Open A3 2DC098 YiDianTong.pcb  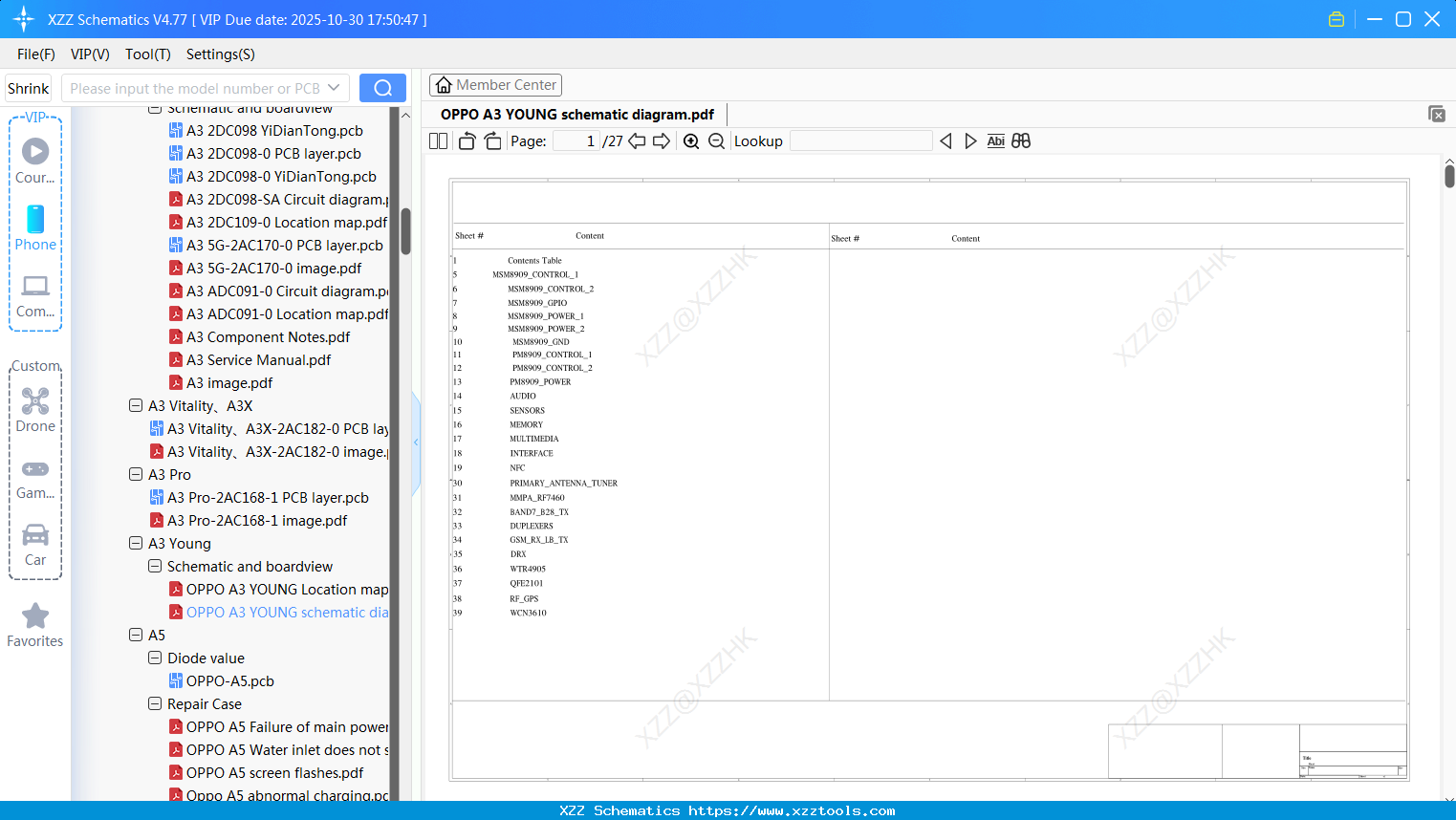coord(274,130)
